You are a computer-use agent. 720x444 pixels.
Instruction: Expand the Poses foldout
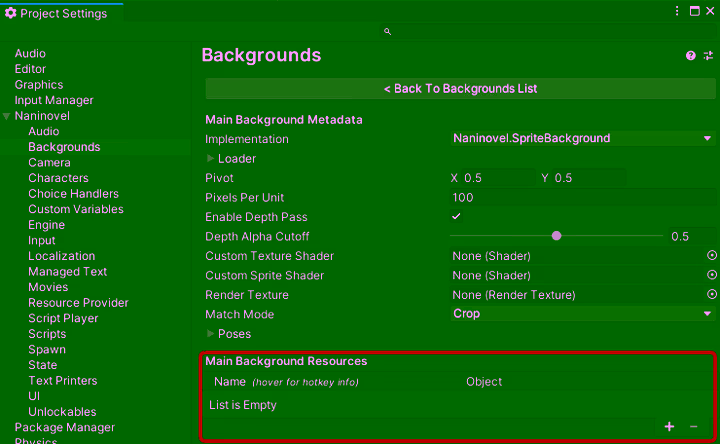pyautogui.click(x=211, y=334)
